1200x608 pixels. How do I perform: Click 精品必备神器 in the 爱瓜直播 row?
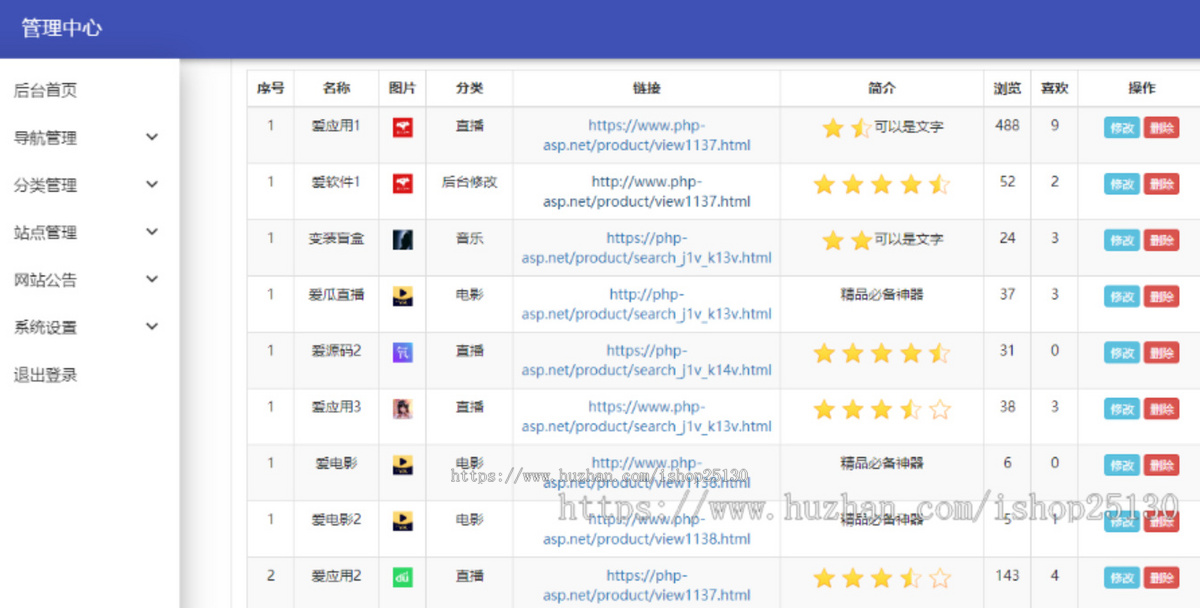[882, 294]
